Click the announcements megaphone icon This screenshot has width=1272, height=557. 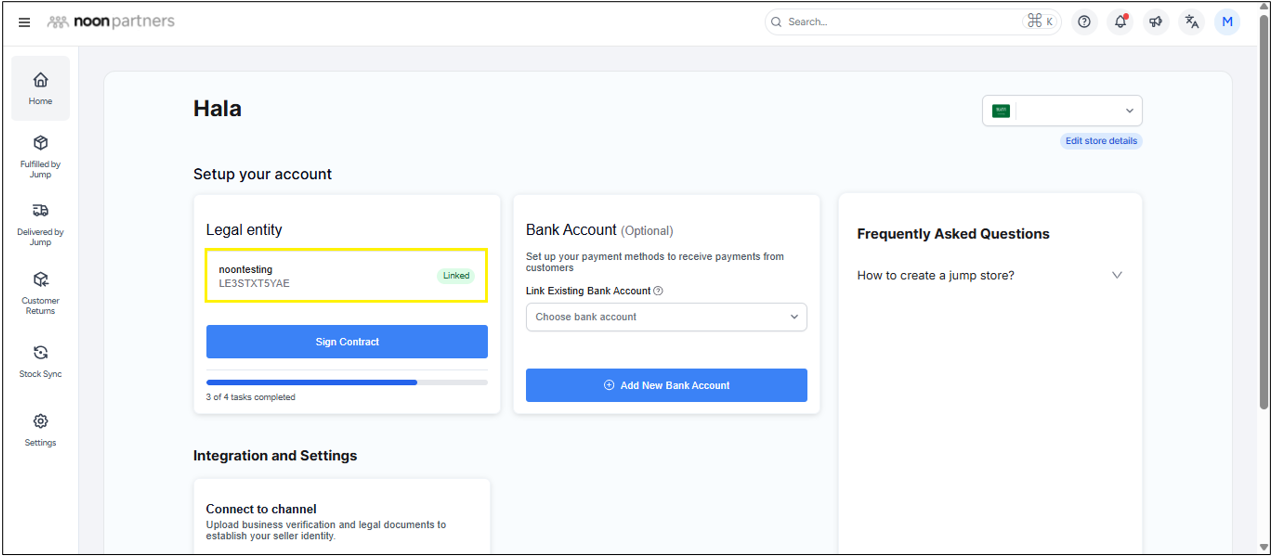point(1156,22)
